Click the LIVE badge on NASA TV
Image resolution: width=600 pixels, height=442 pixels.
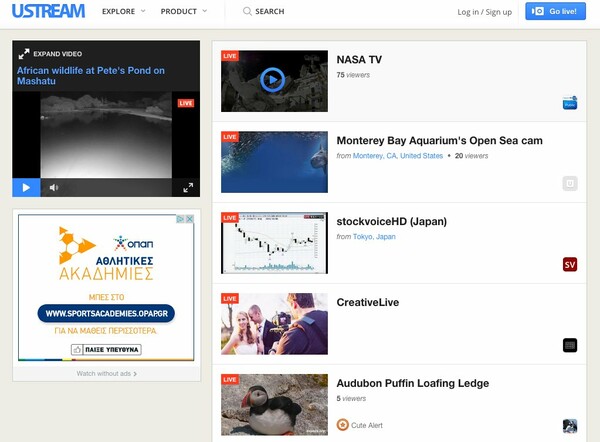[x=230, y=56]
